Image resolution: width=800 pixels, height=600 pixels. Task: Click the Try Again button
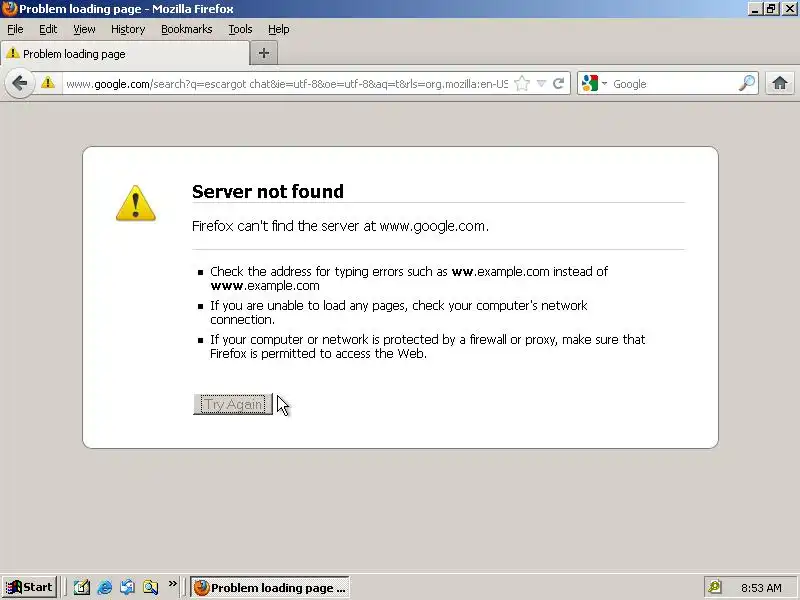233,404
